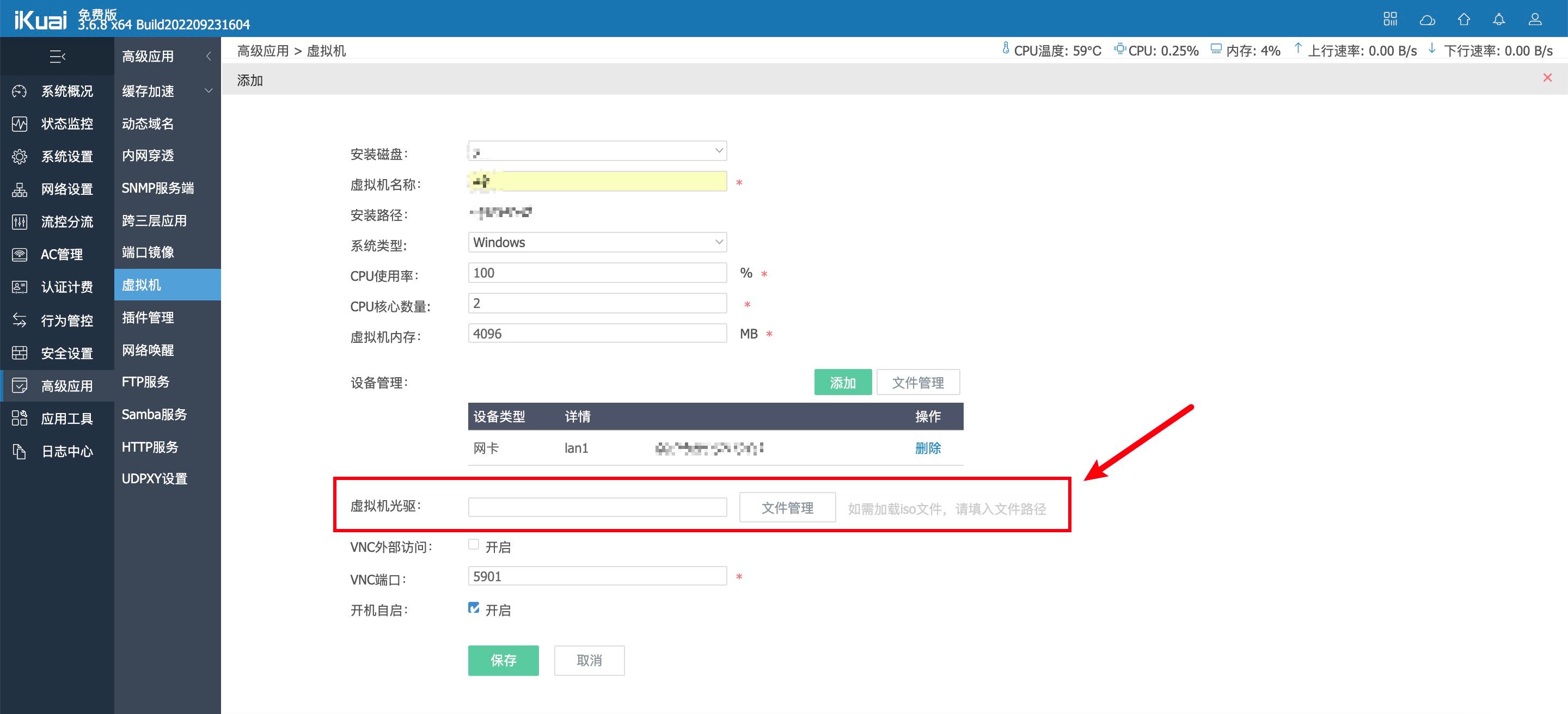Click the 系统设置 gear icon
1568x714 pixels.
20,156
